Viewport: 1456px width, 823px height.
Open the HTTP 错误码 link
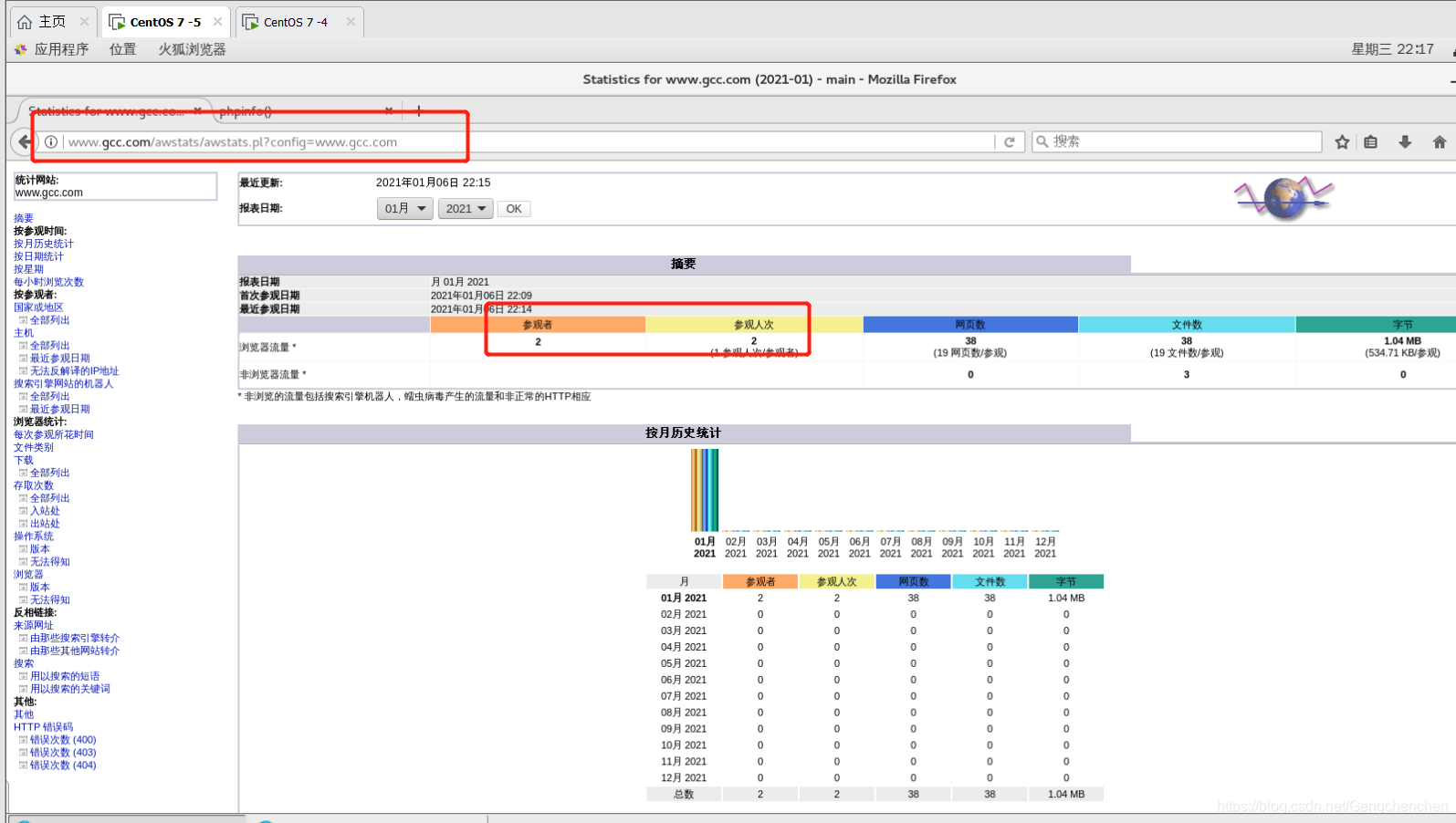click(x=43, y=727)
